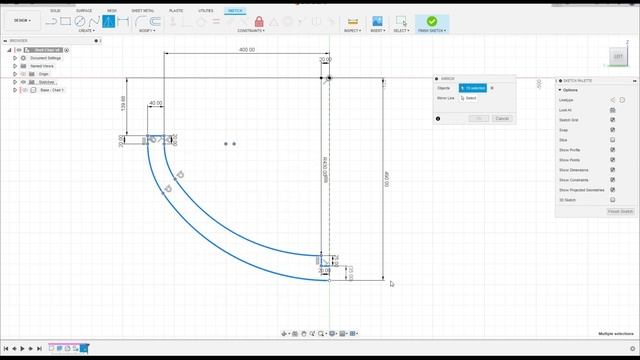This screenshot has width=640, height=360.
Task: Toggle the Snap checkbox
Action: click(x=613, y=130)
